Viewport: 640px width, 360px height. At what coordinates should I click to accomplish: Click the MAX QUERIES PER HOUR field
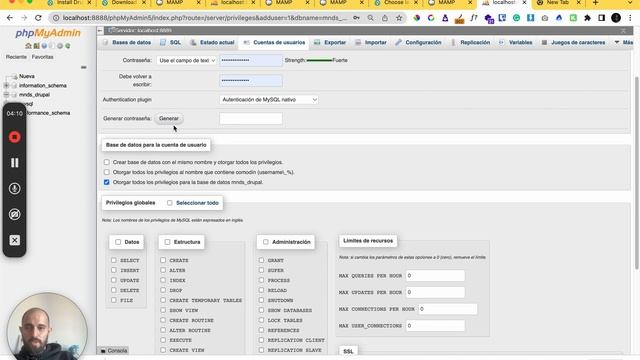click(435, 276)
